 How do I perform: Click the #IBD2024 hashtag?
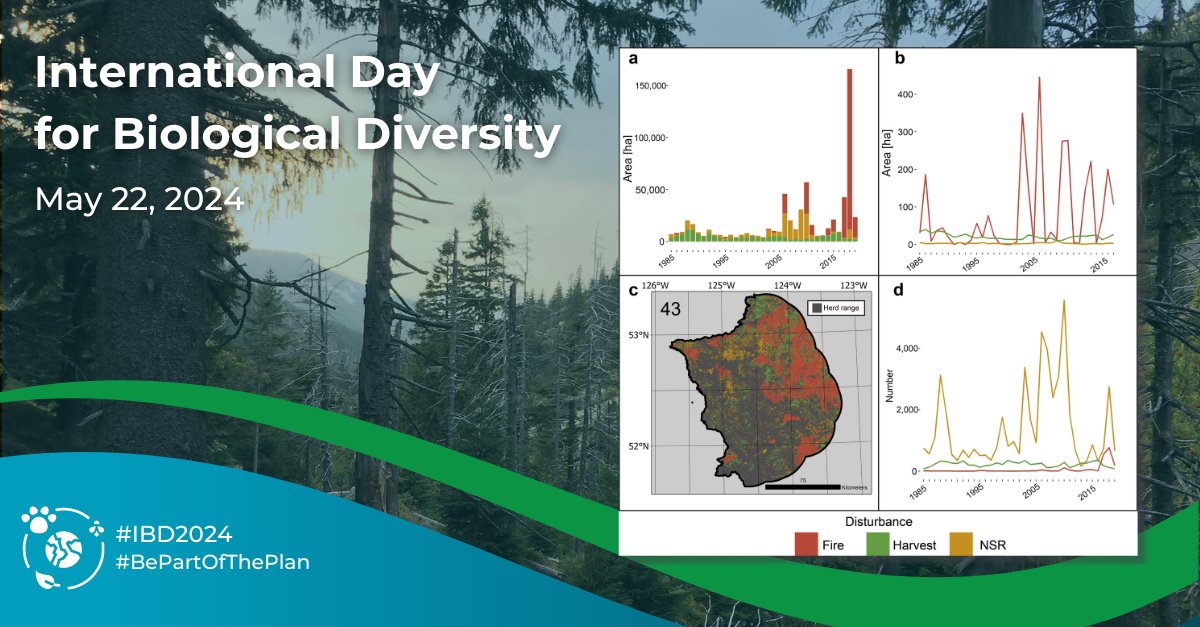[174, 535]
